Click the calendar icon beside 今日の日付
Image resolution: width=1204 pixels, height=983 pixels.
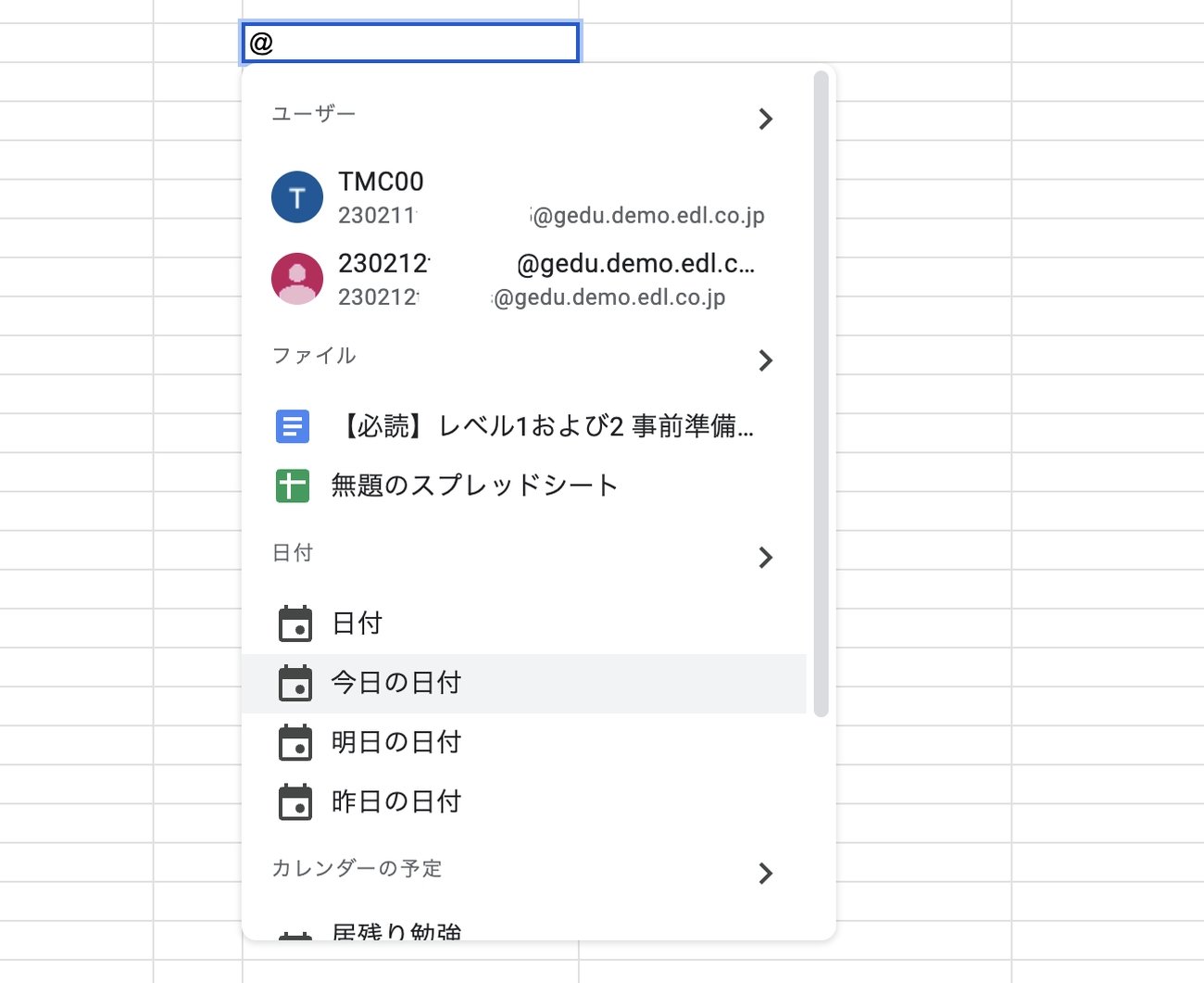(x=295, y=683)
